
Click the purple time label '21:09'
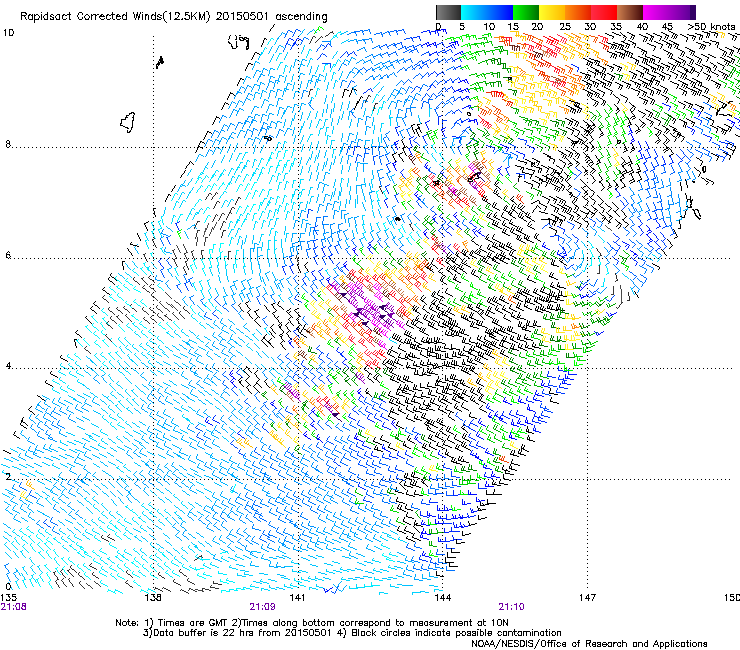tap(262, 607)
